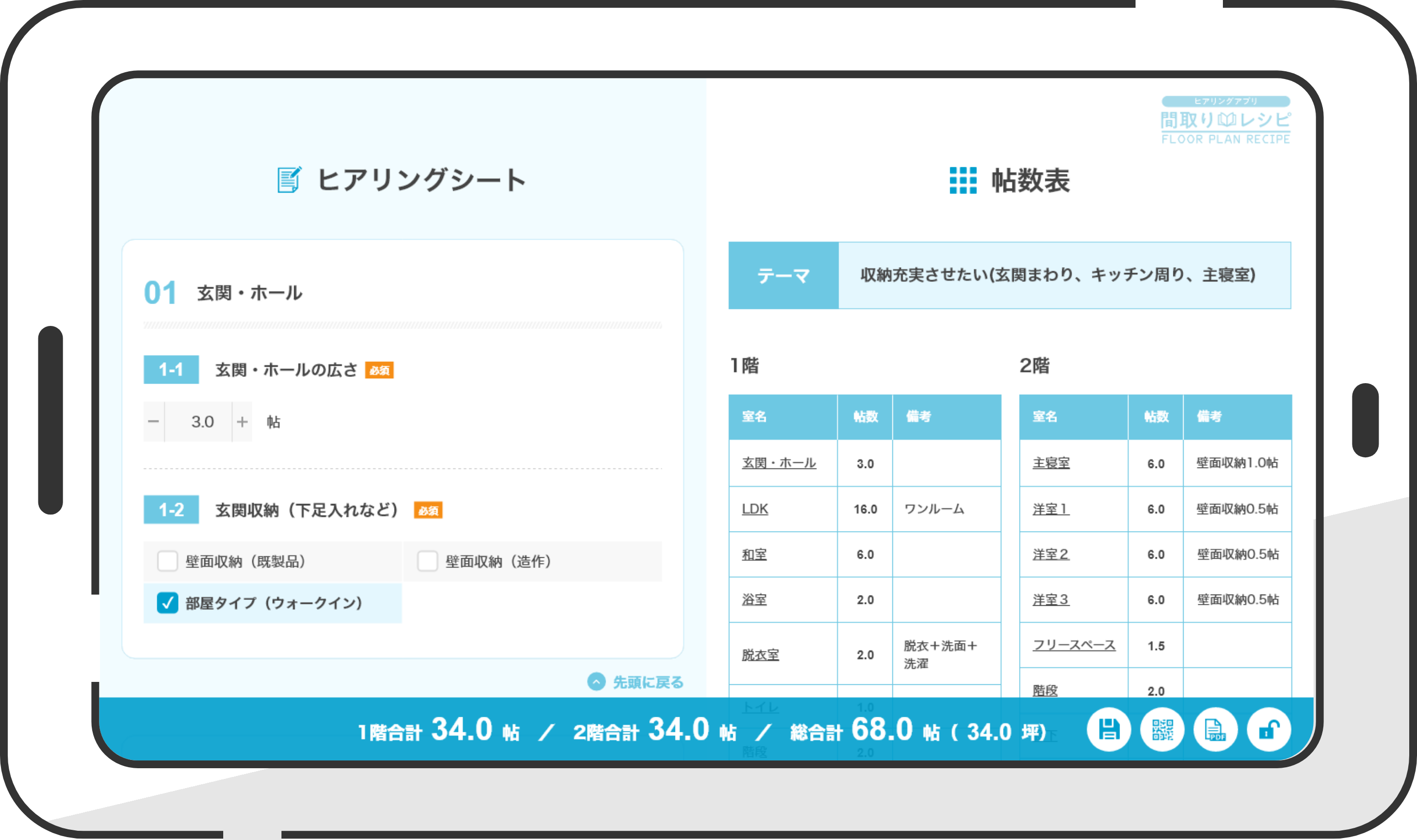Screen dimensions: 1417x840
Task: Open LDK room link
Action: click(755, 509)
